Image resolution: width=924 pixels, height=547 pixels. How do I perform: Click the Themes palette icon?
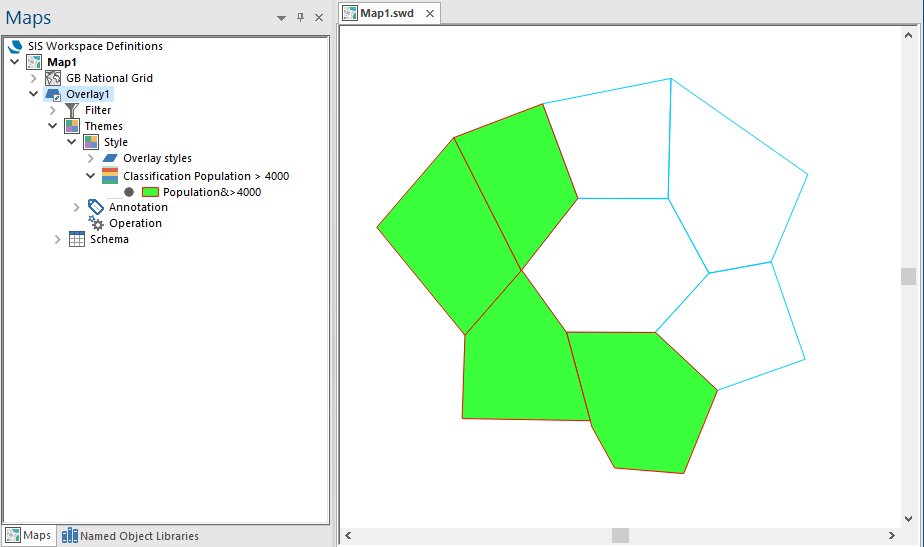point(72,126)
